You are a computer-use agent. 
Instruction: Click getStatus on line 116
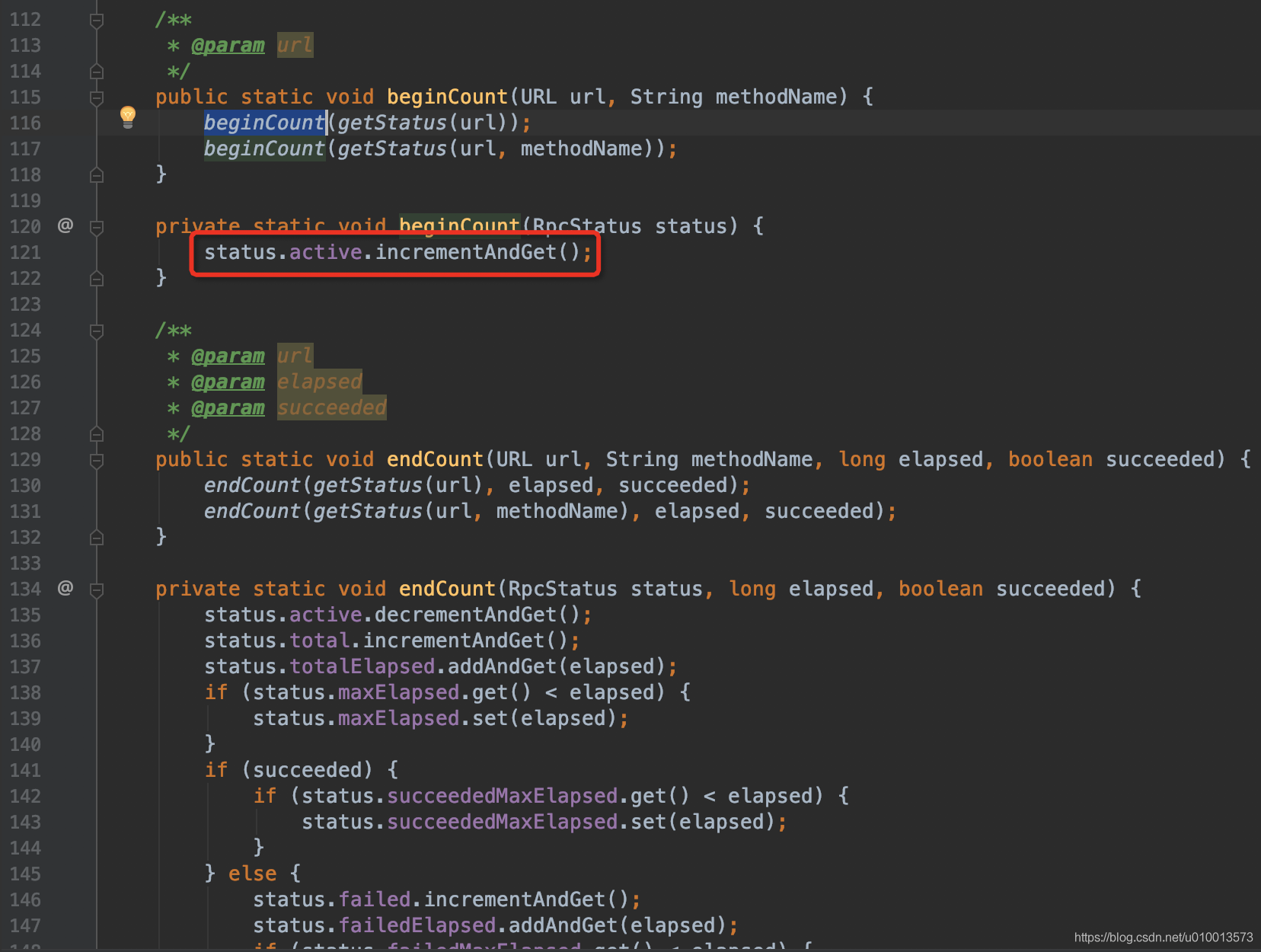(392, 123)
